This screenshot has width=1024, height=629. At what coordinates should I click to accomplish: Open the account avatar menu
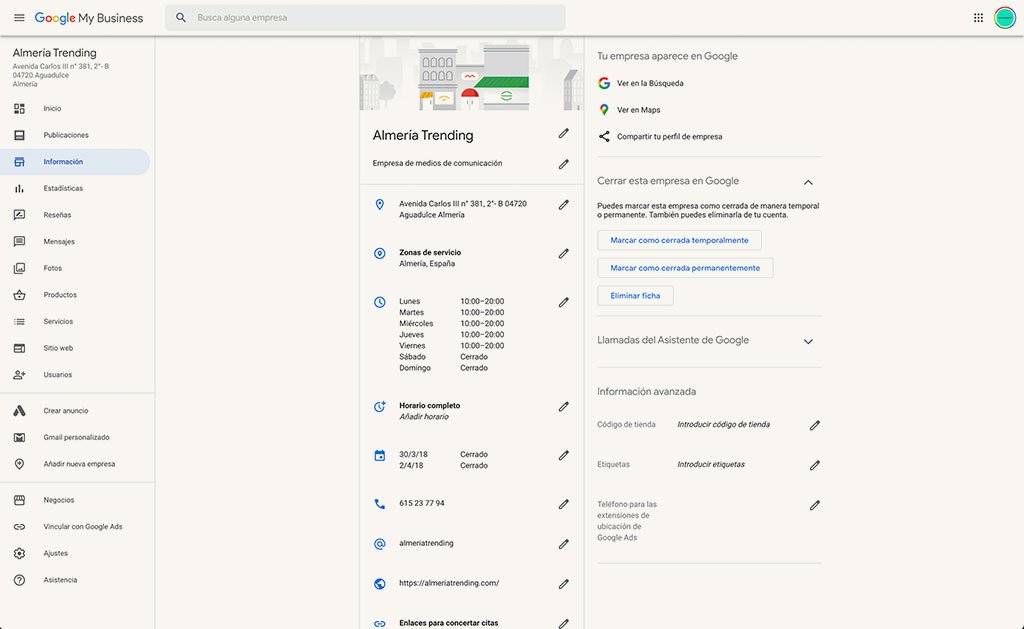click(1004, 18)
